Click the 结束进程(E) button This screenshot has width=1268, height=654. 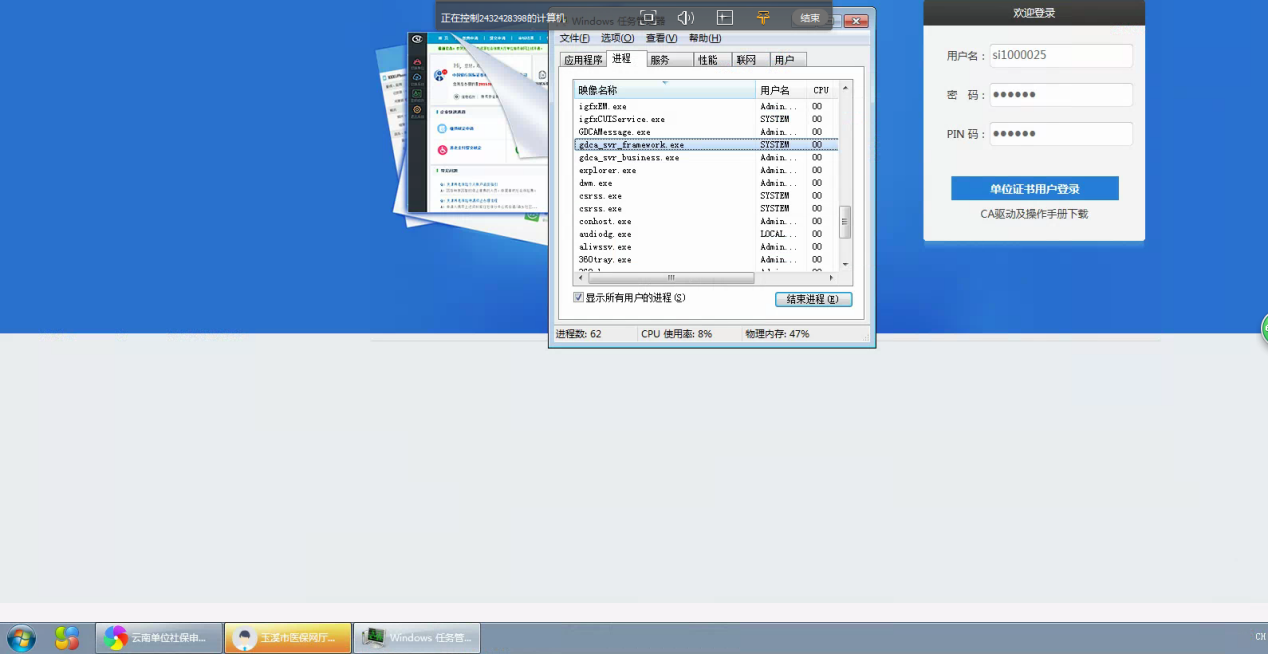coord(813,299)
